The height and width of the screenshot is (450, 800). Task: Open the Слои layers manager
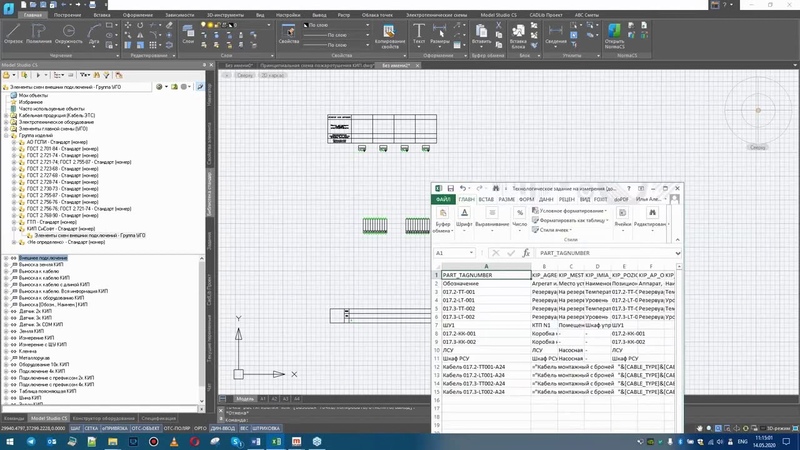point(188,34)
